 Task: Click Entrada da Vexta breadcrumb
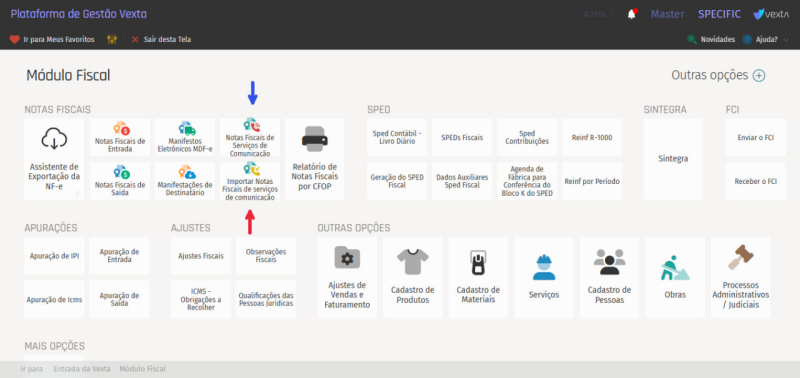82,369
